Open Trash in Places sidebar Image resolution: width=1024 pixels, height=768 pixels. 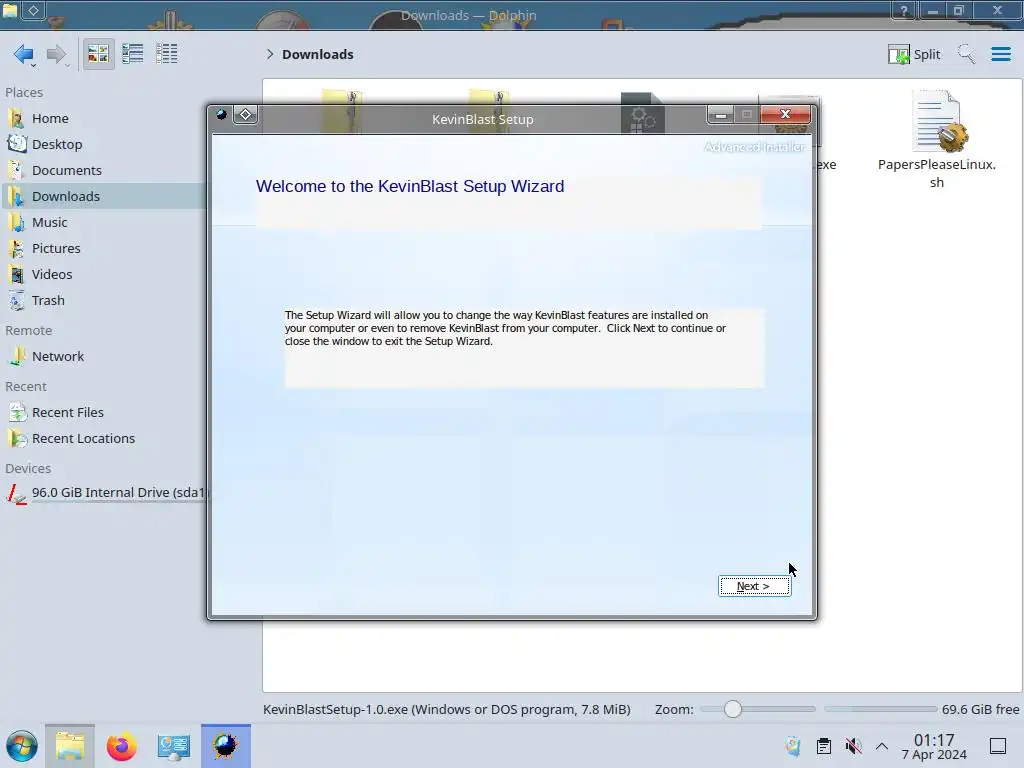104,301
